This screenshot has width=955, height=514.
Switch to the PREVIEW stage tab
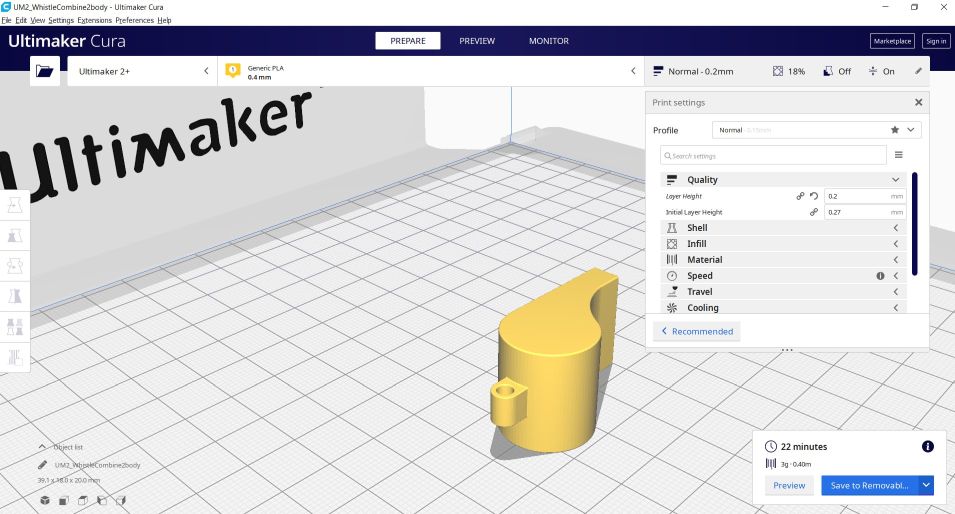(x=477, y=41)
